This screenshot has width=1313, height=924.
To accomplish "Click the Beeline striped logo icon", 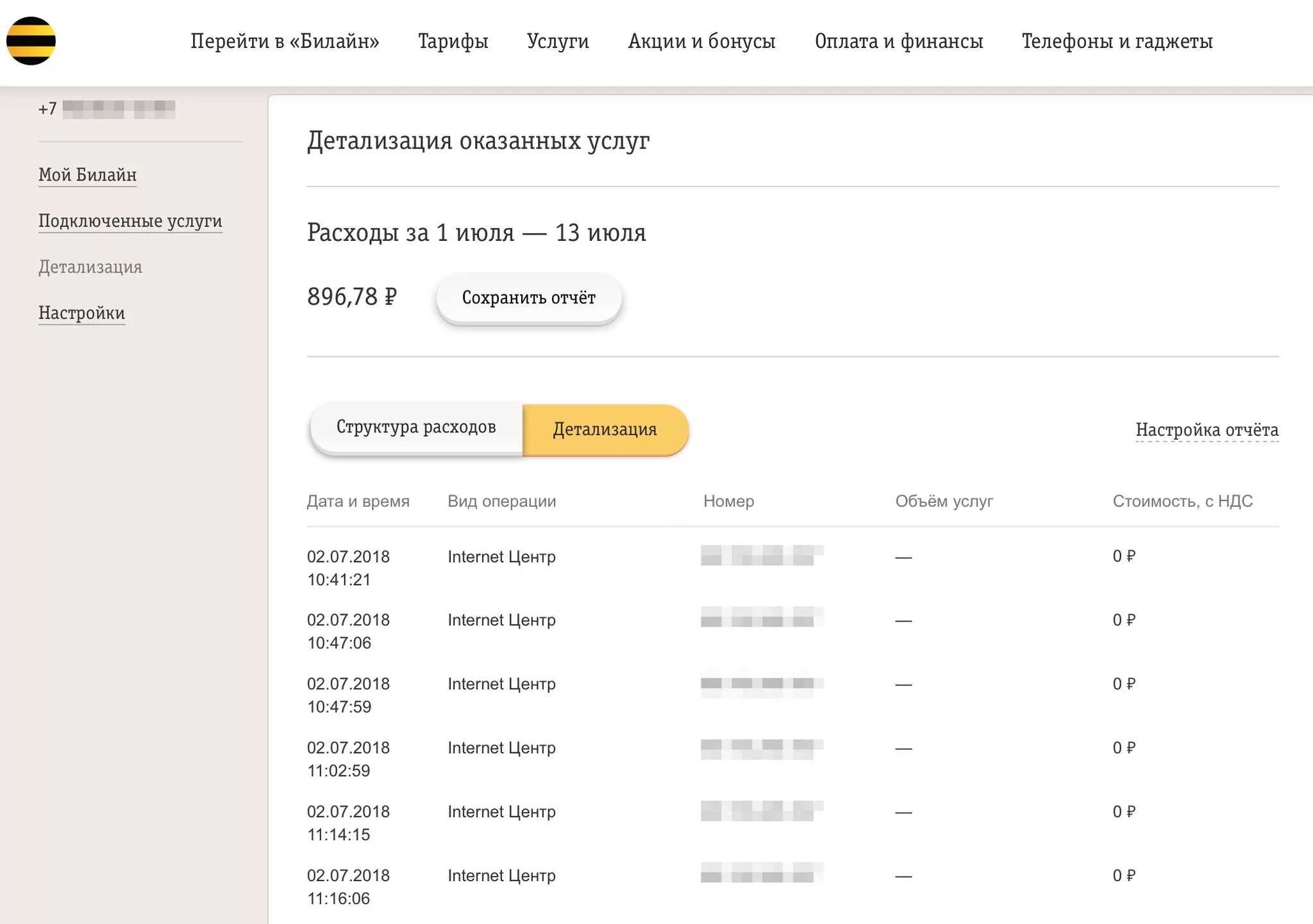I will coord(31,41).
